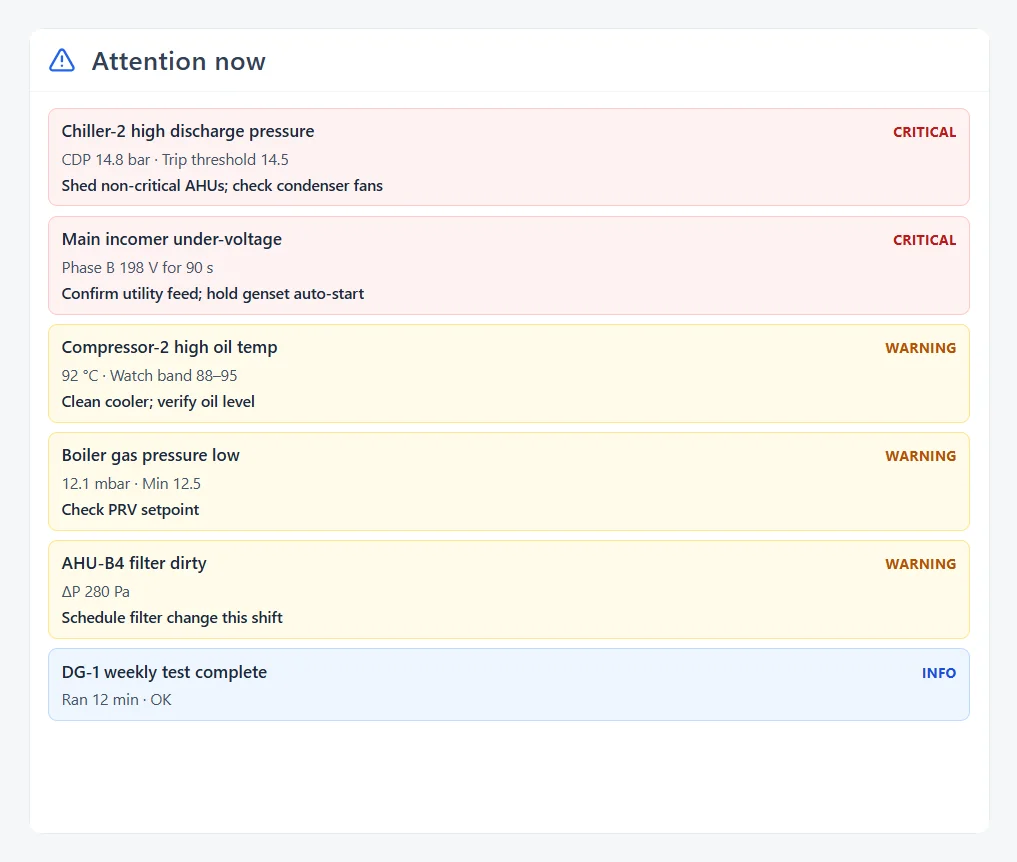Click Schedule filter change this shift
The image size is (1017, 862).
click(x=172, y=617)
